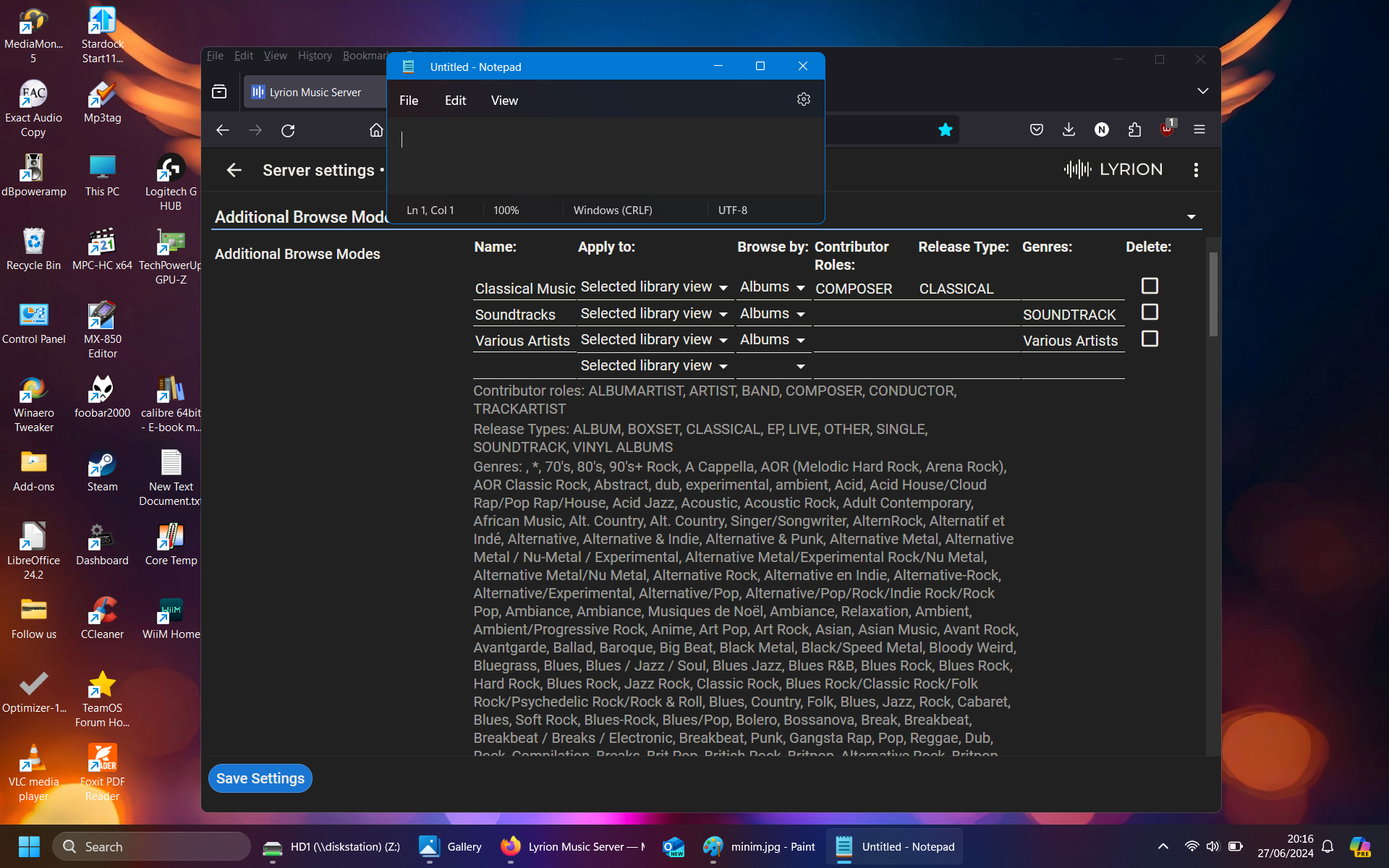Open Firefox downloads icon

pos(1069,129)
